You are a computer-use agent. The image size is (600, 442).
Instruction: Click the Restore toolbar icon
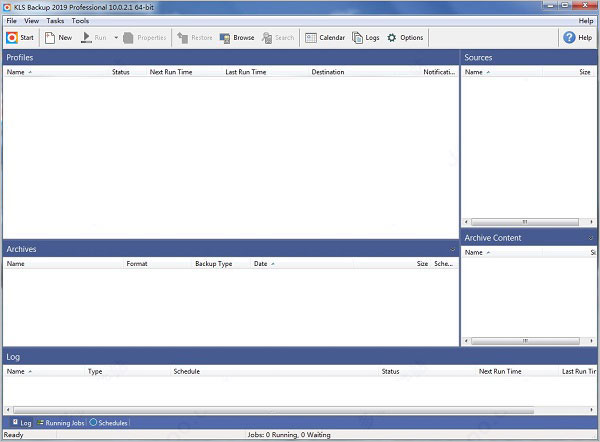(183, 38)
